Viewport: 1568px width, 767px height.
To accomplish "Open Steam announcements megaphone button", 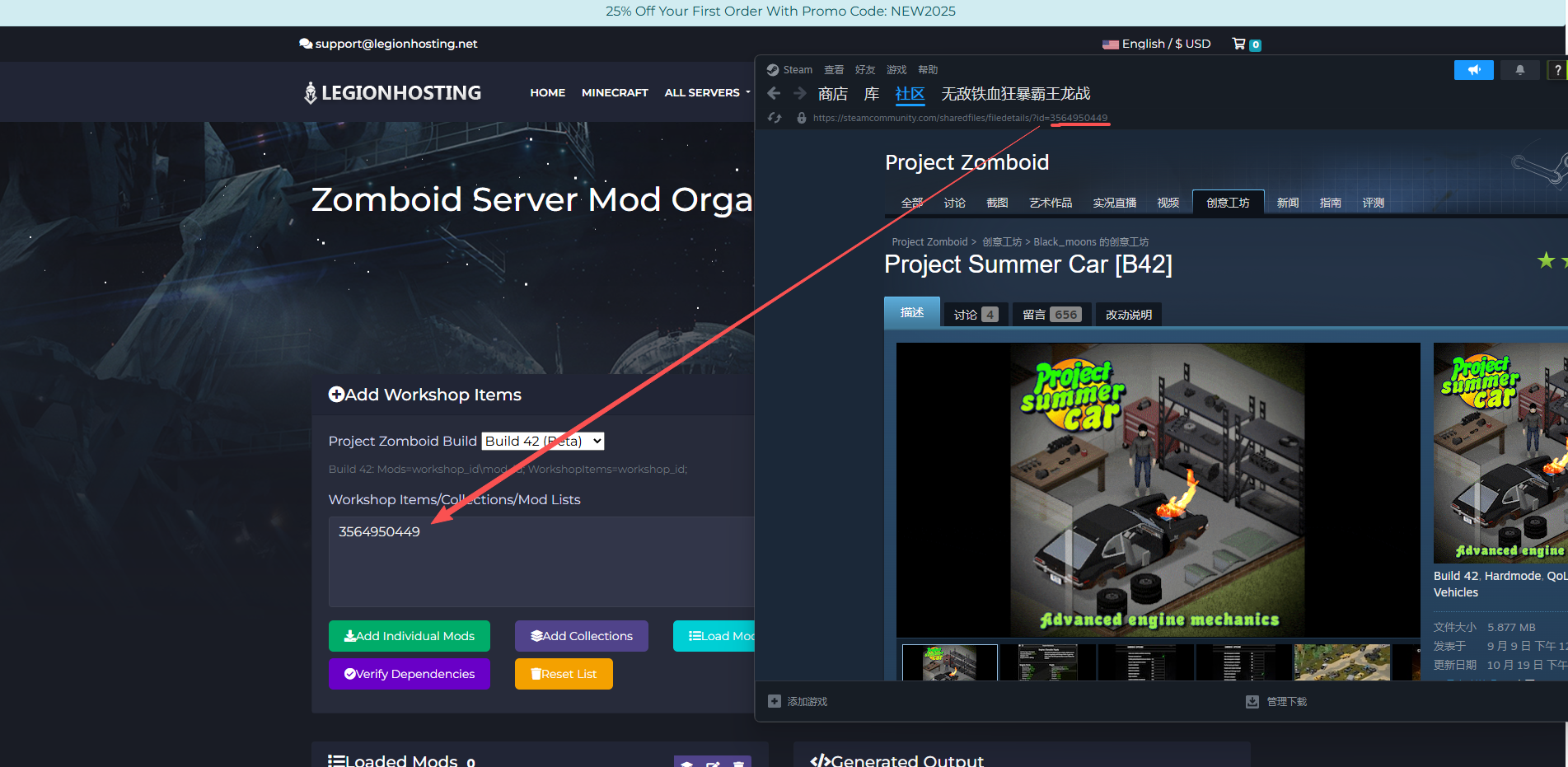I will click(x=1473, y=70).
